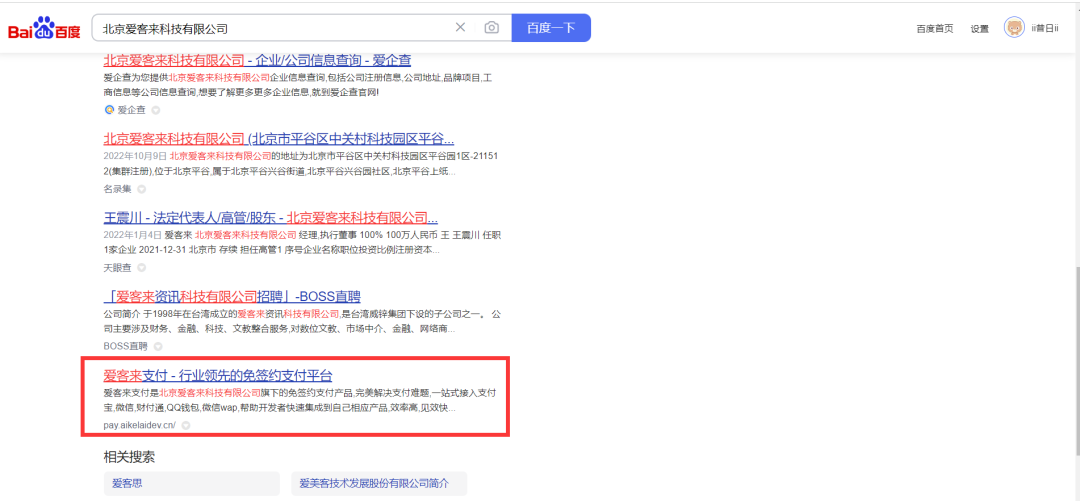Open 爱客来支付 - 行业领先的免签约支付平台 result

coord(218,376)
